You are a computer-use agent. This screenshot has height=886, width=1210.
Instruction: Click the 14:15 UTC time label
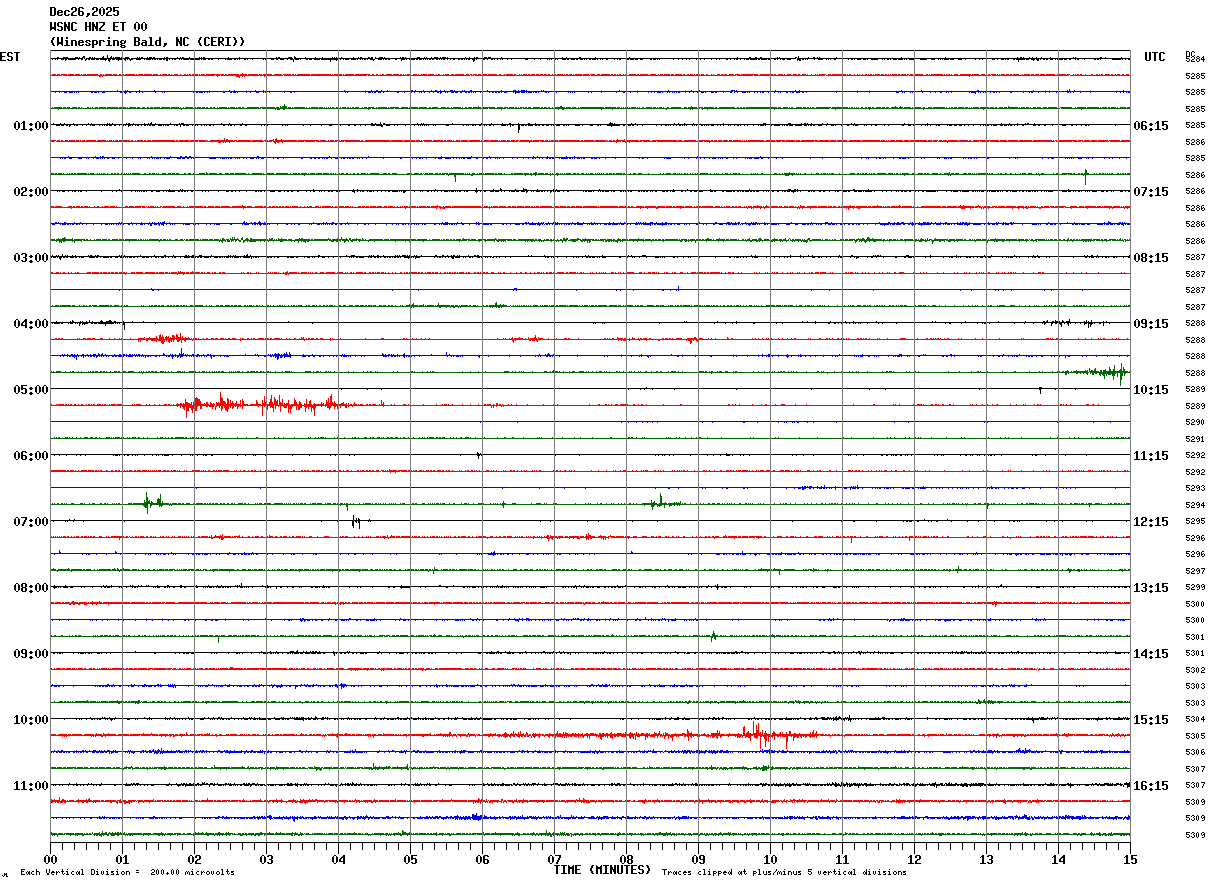[1150, 654]
